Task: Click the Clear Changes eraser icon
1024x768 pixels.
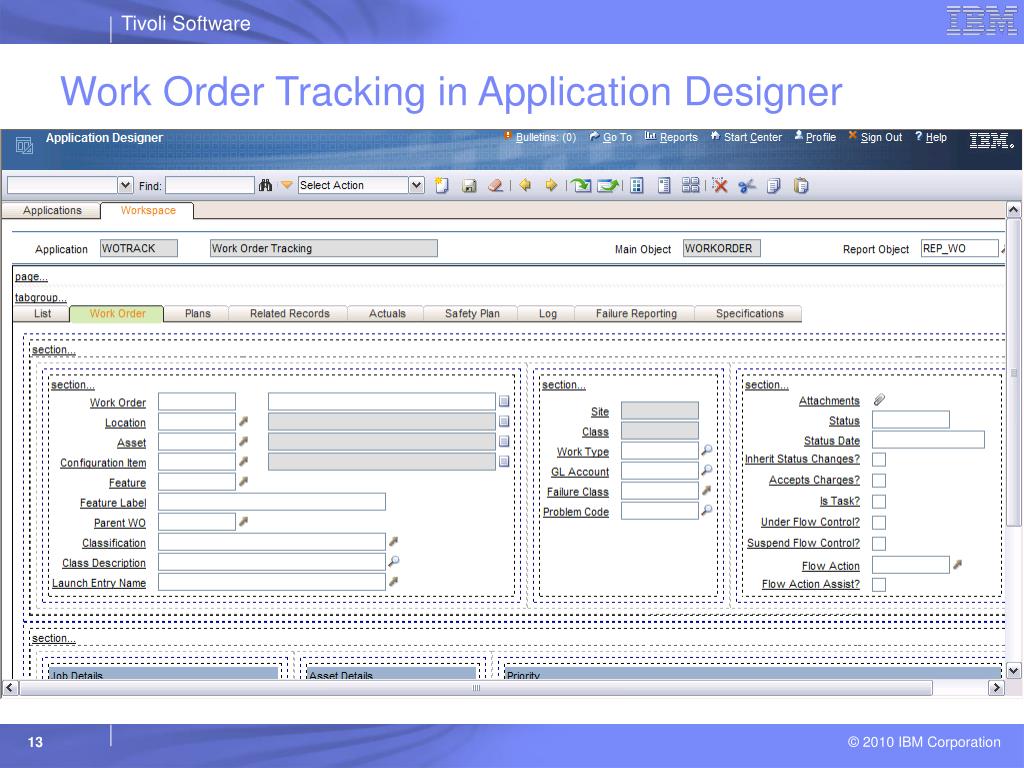Action: (x=495, y=186)
